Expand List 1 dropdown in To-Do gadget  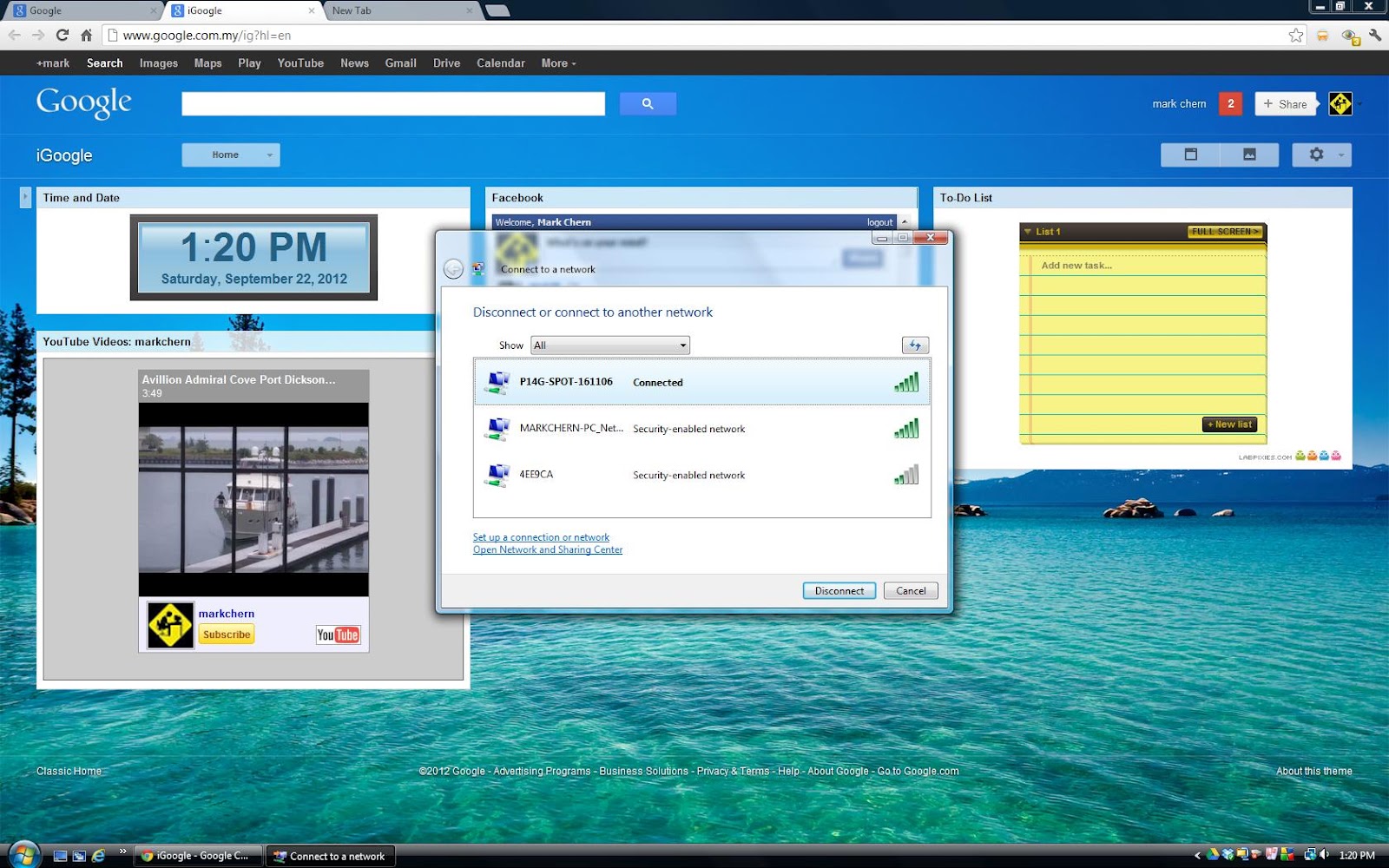coord(1027,232)
